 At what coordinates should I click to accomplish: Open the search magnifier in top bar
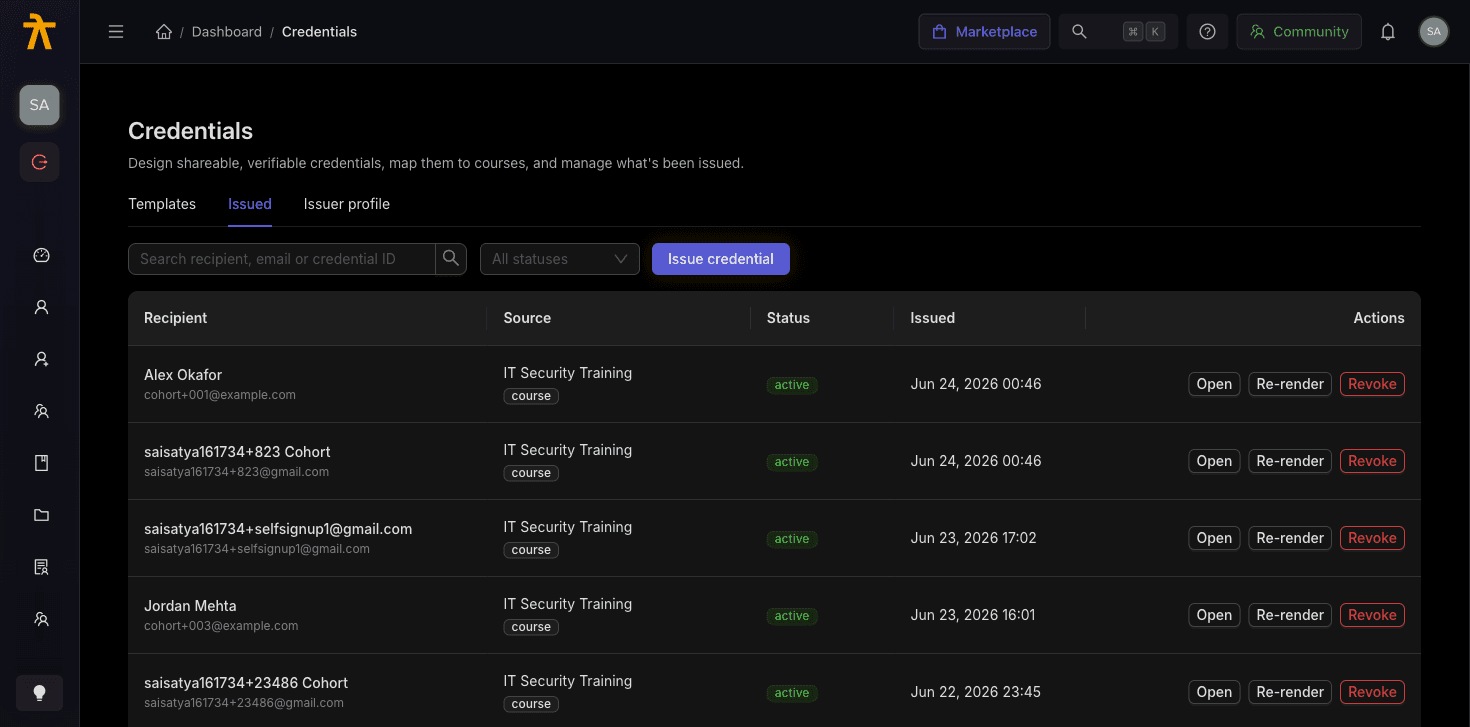pos(1079,32)
